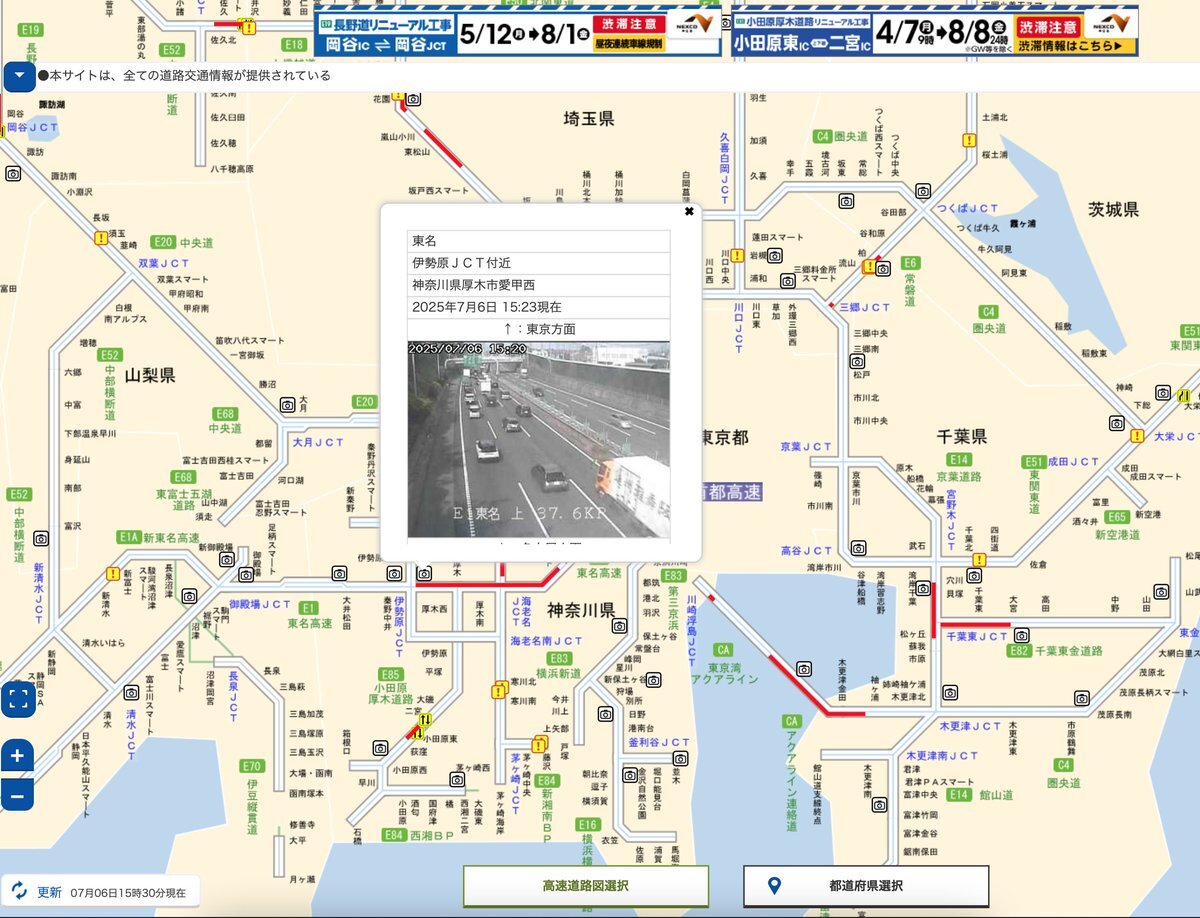Open the camera icon near 諏訪
1200x918 pixels.
13,174
